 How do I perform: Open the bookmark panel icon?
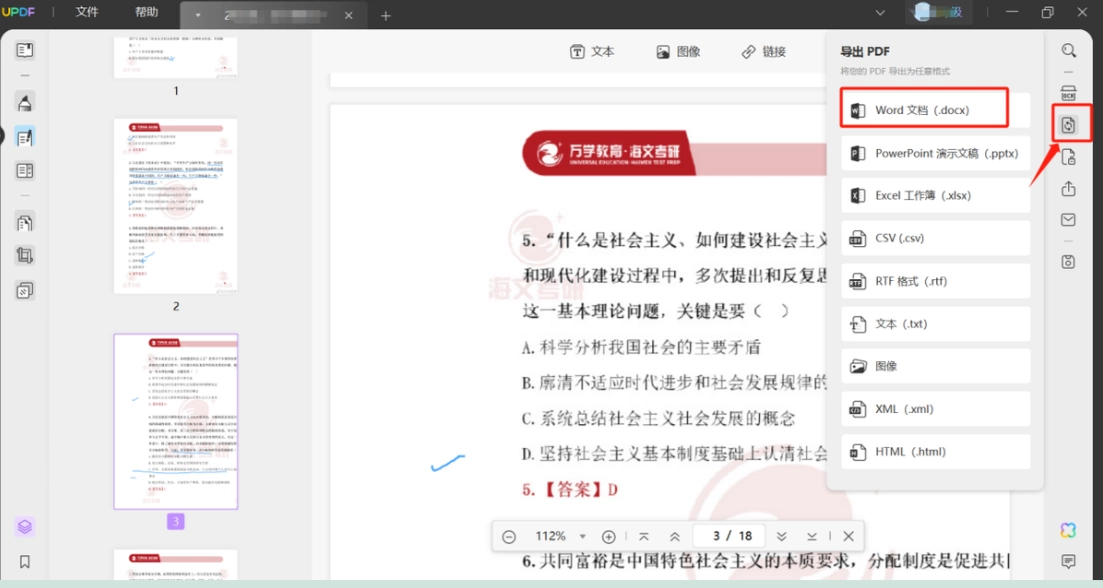point(25,562)
